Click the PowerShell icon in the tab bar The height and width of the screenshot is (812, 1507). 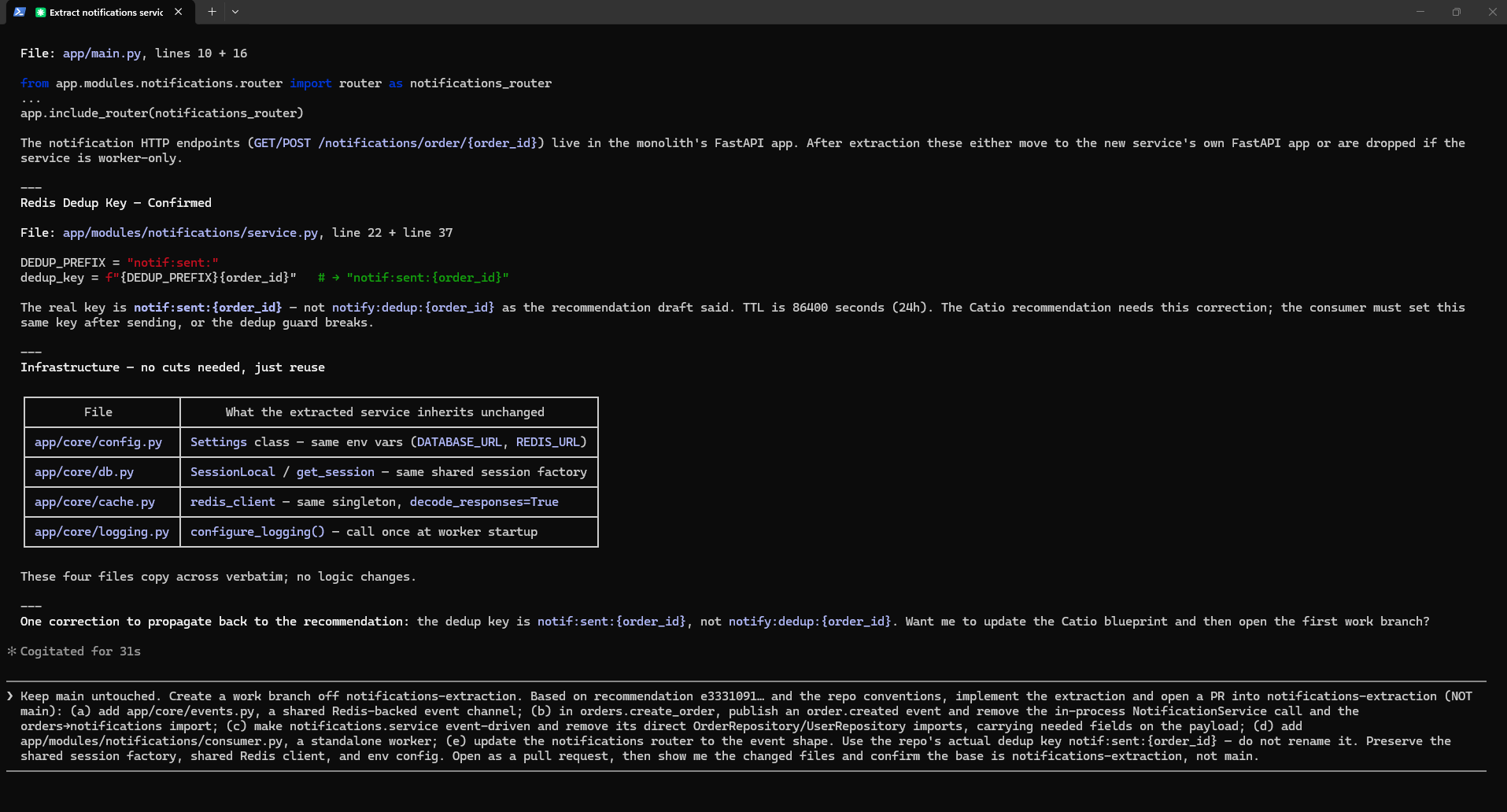click(x=20, y=12)
